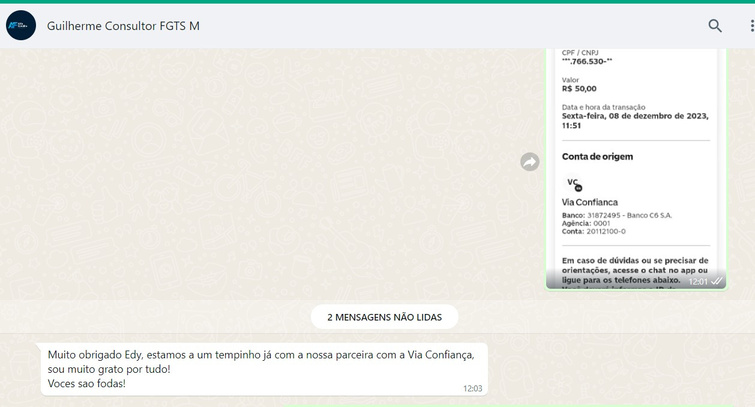
Task: Click 'Via Confianca' name in receipt
Action: click(590, 202)
